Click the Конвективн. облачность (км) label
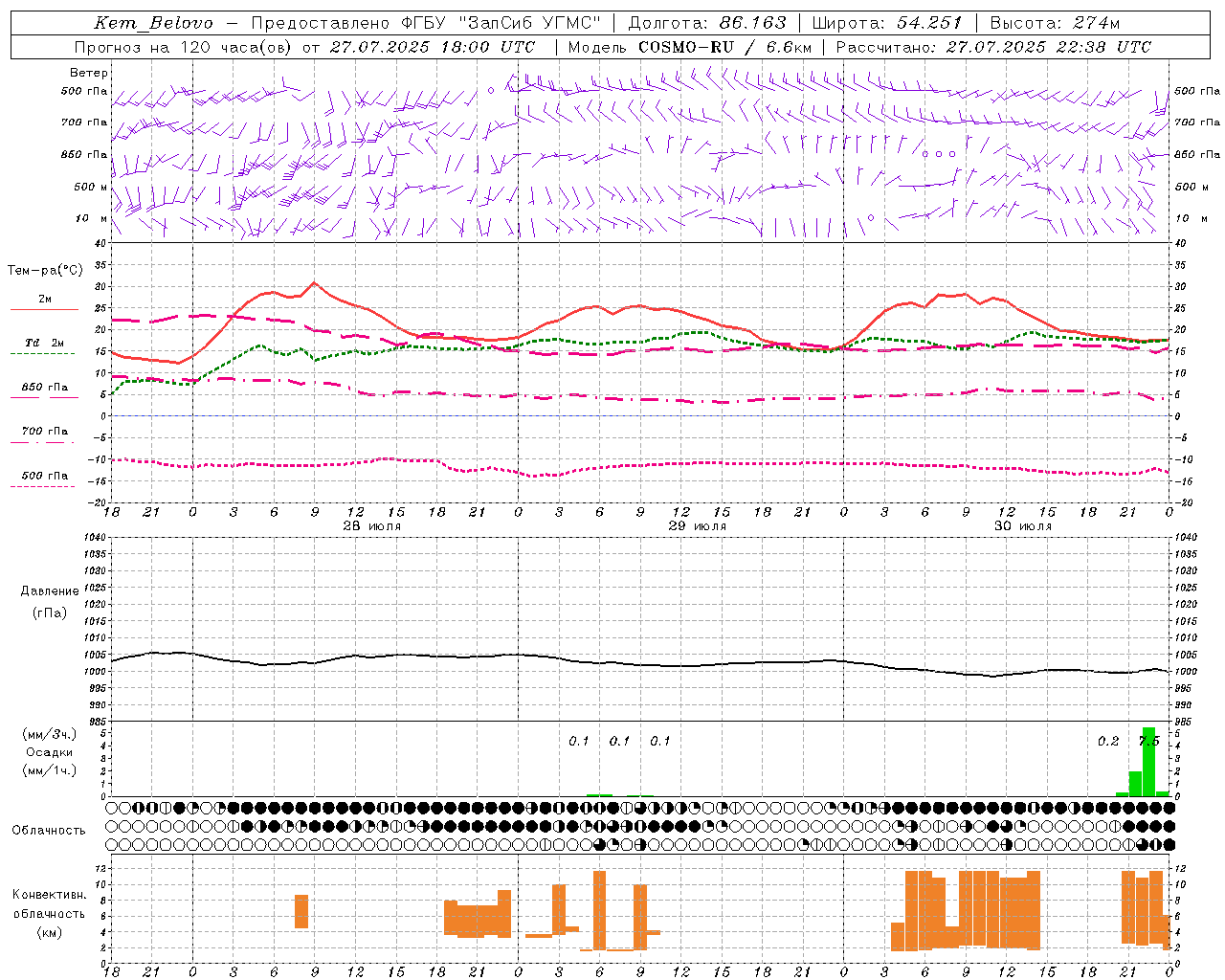 (x=49, y=913)
